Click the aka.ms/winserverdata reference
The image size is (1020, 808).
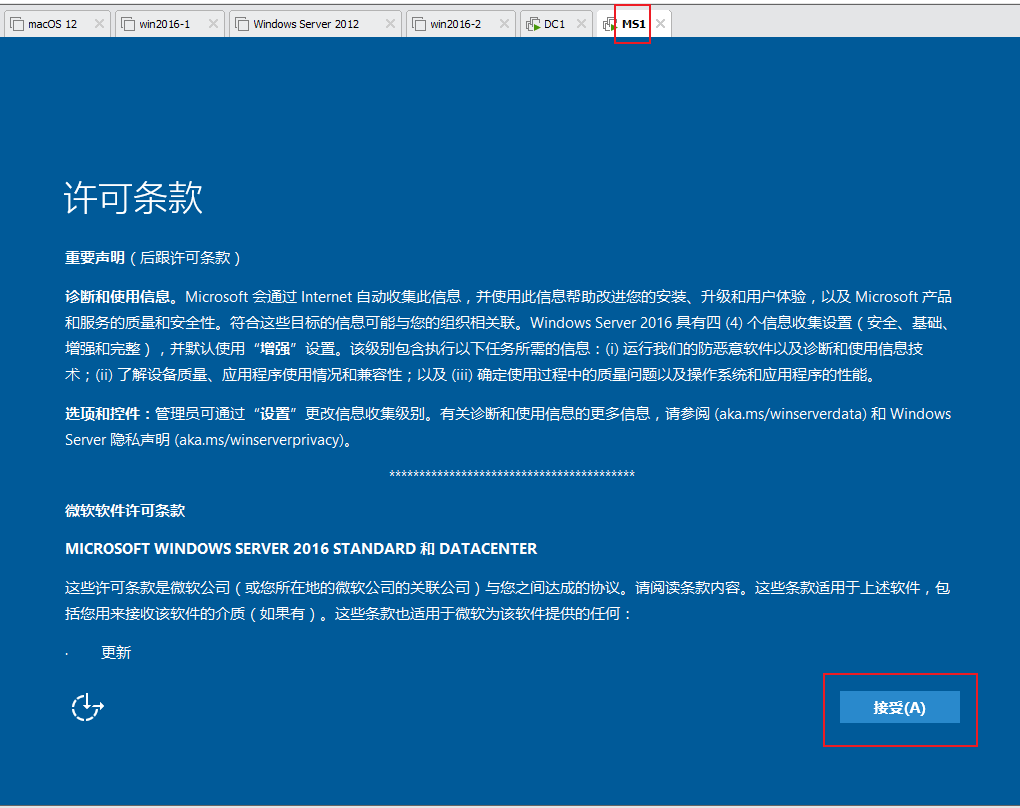pos(791,414)
